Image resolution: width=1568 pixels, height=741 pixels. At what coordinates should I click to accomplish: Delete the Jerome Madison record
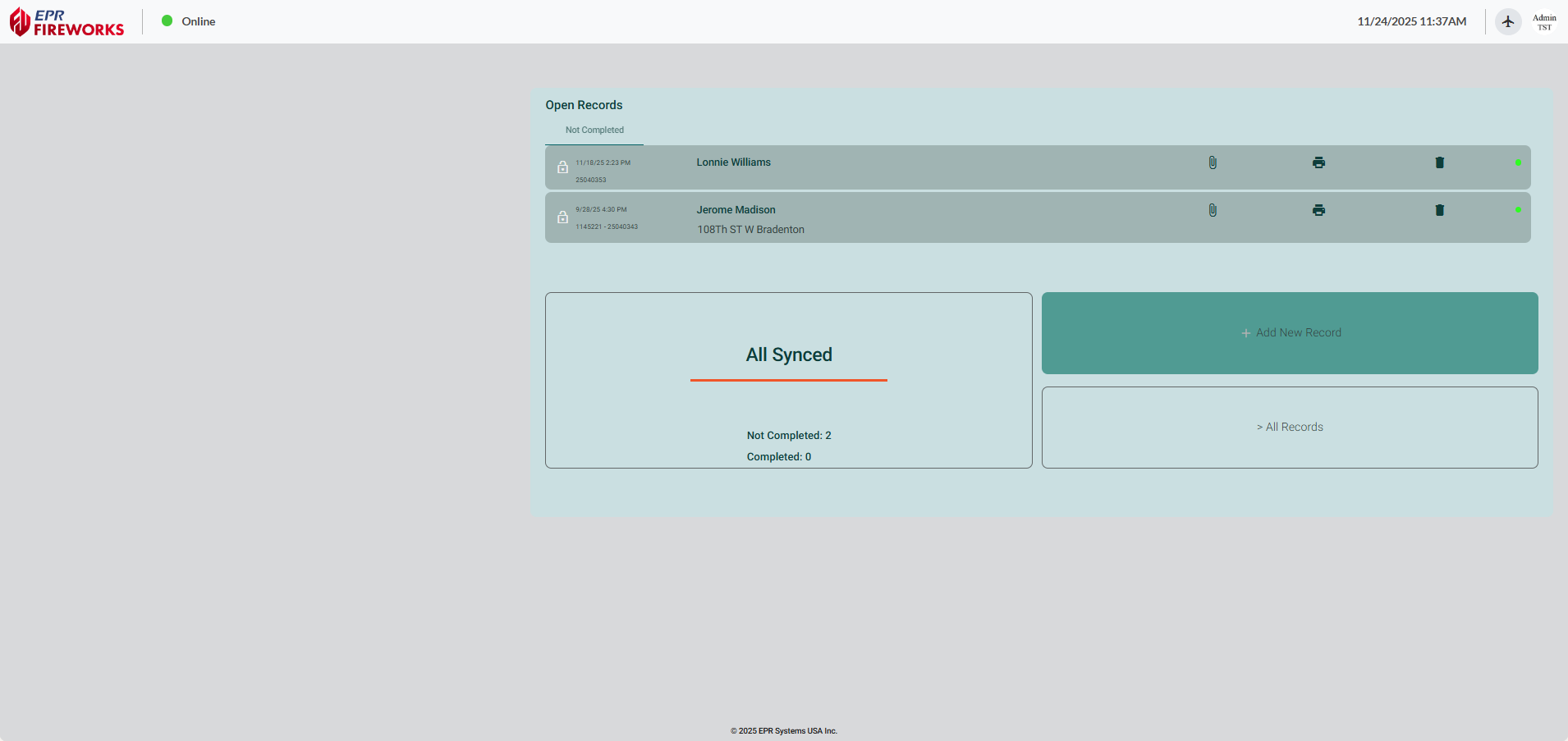pyautogui.click(x=1439, y=210)
